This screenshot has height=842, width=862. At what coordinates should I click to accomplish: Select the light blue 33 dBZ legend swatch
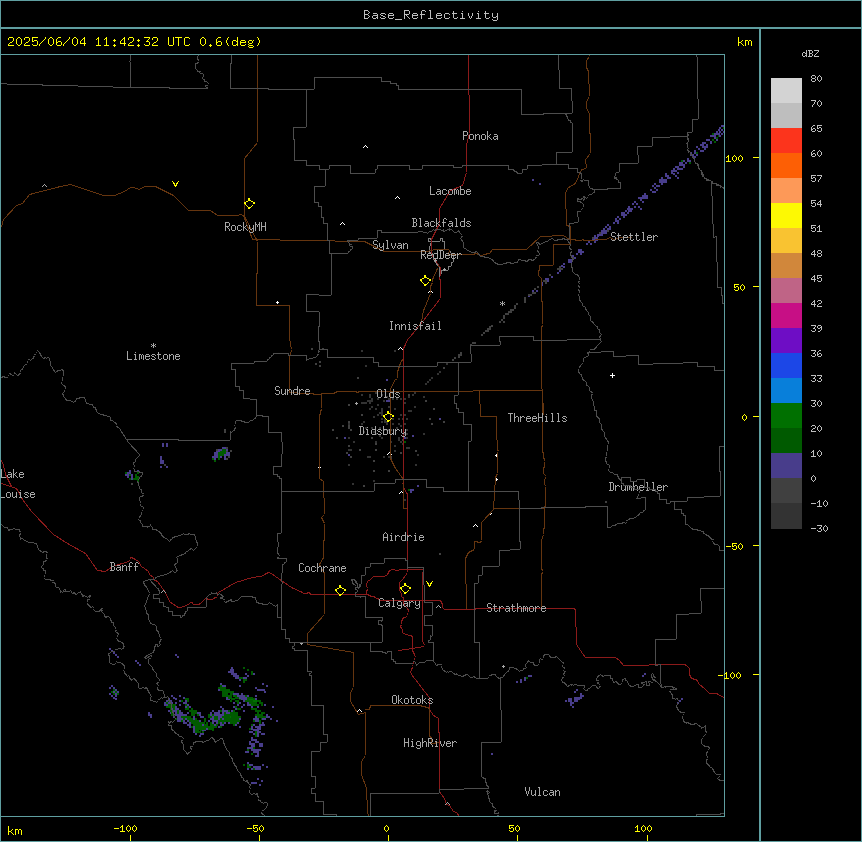[786, 390]
